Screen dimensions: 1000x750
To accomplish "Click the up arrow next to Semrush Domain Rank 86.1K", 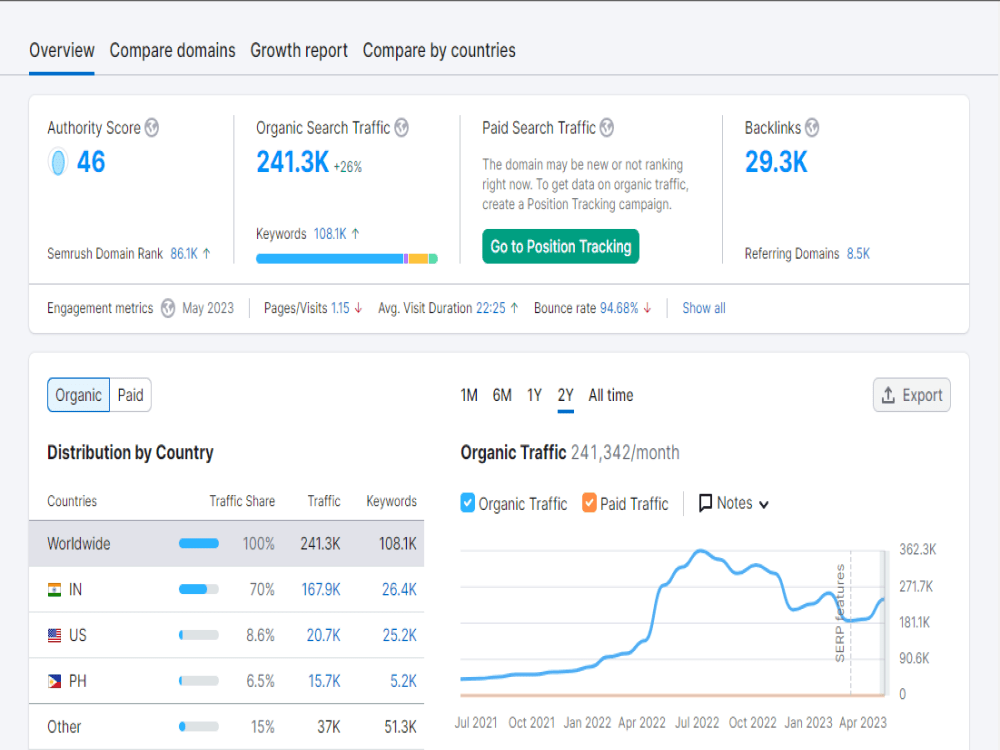I will (x=207, y=254).
